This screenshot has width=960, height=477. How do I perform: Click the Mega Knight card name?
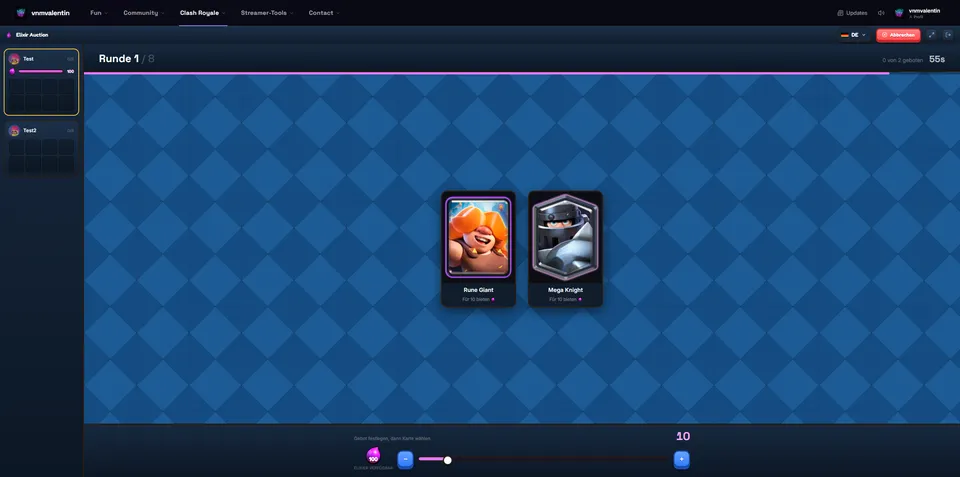pyautogui.click(x=565, y=290)
